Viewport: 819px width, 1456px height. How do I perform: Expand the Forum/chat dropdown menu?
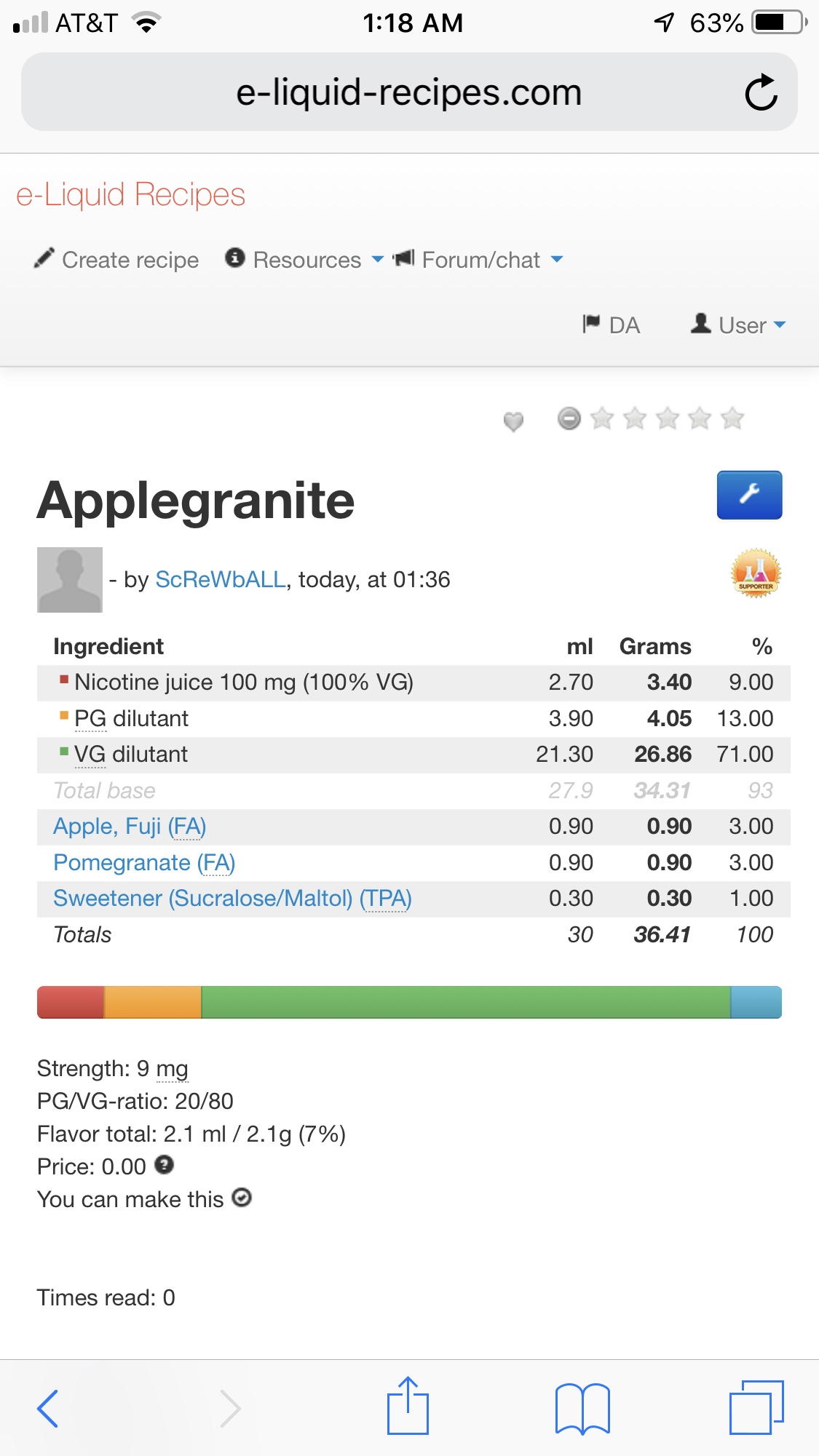coord(479,260)
